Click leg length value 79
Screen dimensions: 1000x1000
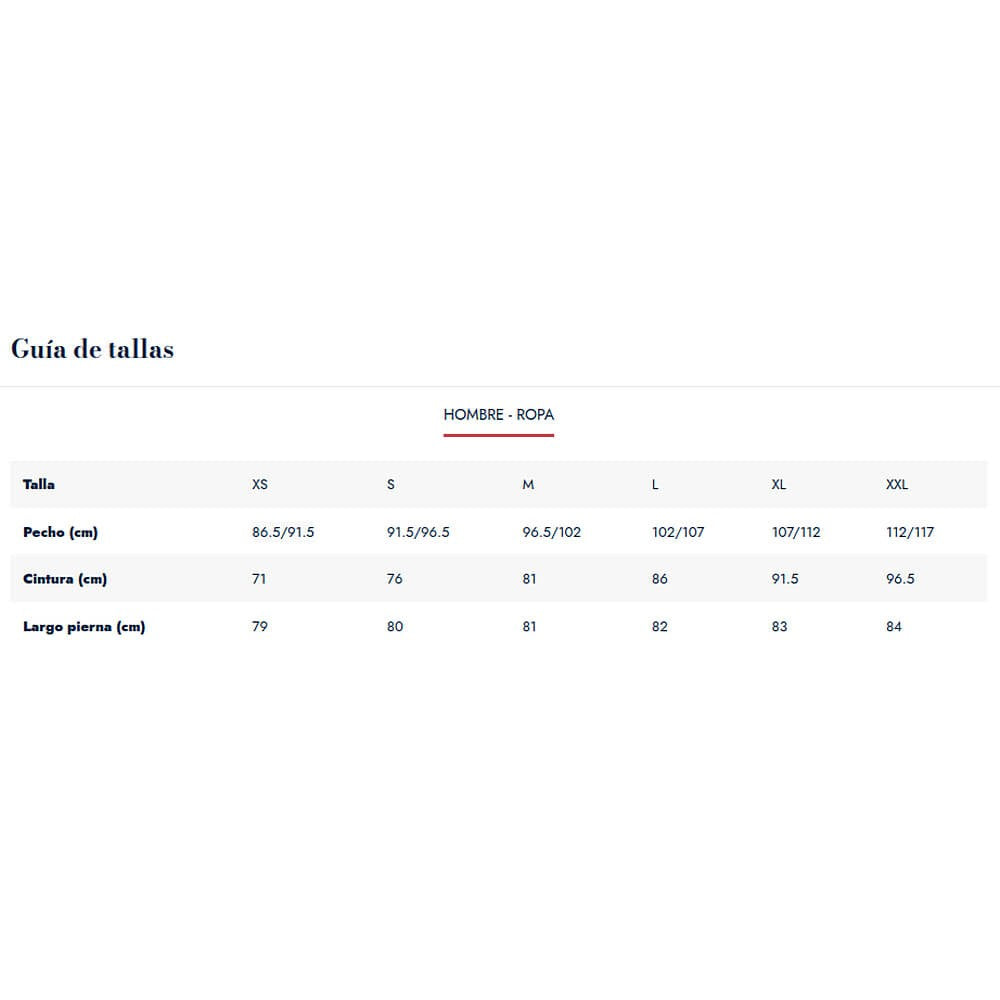click(x=260, y=627)
